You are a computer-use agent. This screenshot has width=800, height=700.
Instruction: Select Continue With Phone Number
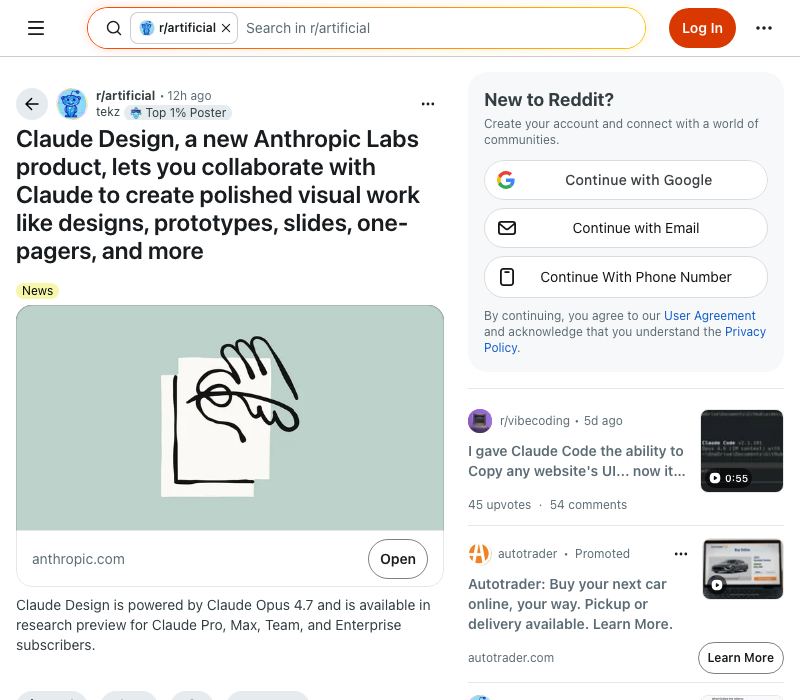626,277
